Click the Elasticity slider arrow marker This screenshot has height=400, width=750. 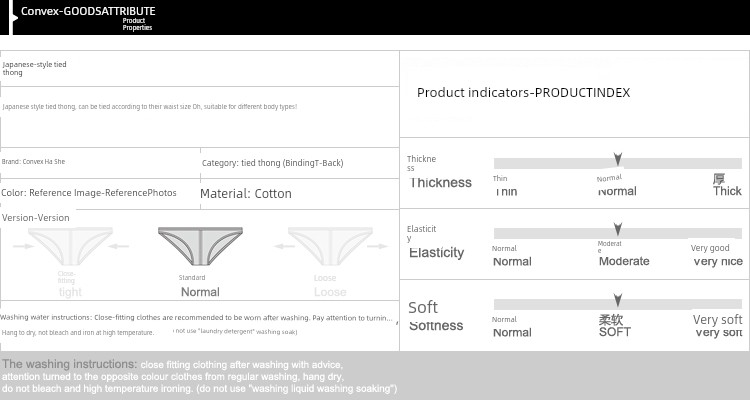[618, 229]
